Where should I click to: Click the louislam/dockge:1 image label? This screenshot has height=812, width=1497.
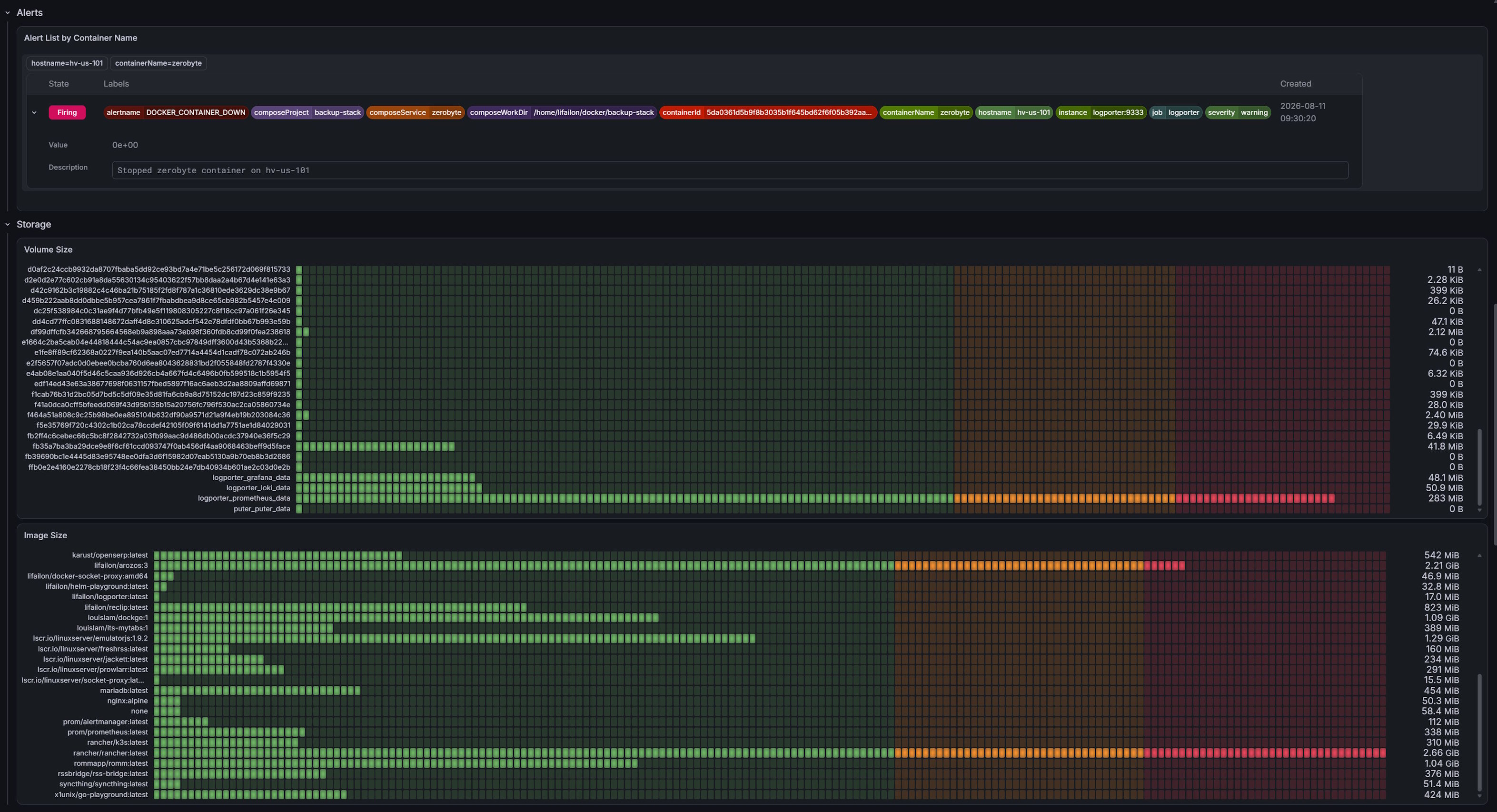118,618
